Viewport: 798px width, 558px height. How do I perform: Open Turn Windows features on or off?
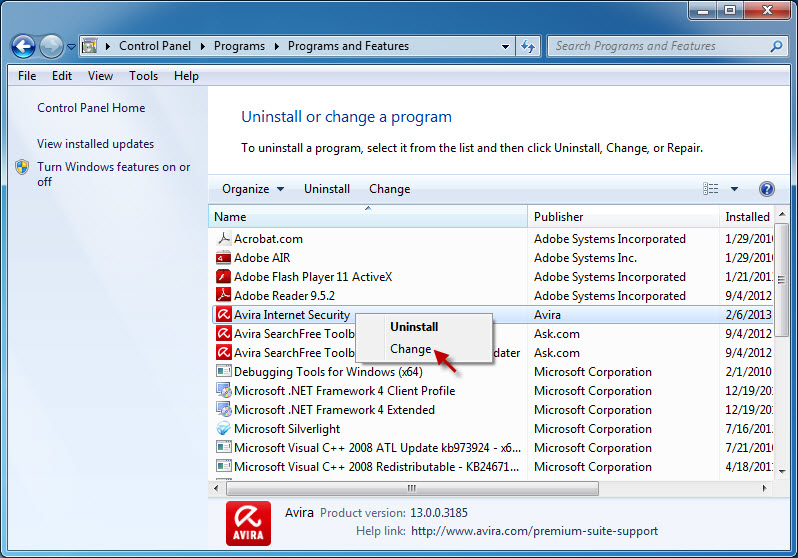[113, 174]
